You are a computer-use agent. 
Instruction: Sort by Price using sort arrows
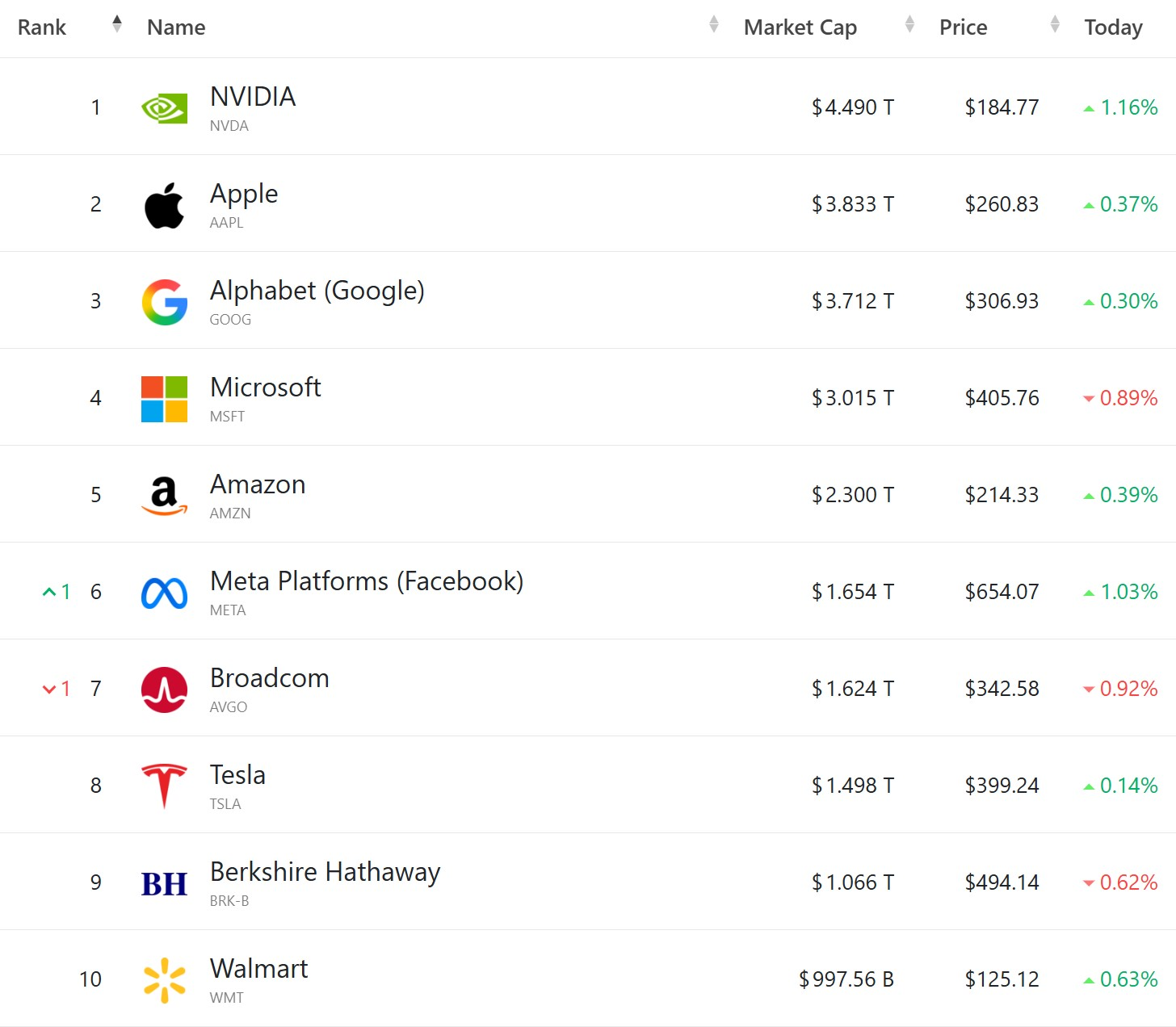pos(1055,24)
